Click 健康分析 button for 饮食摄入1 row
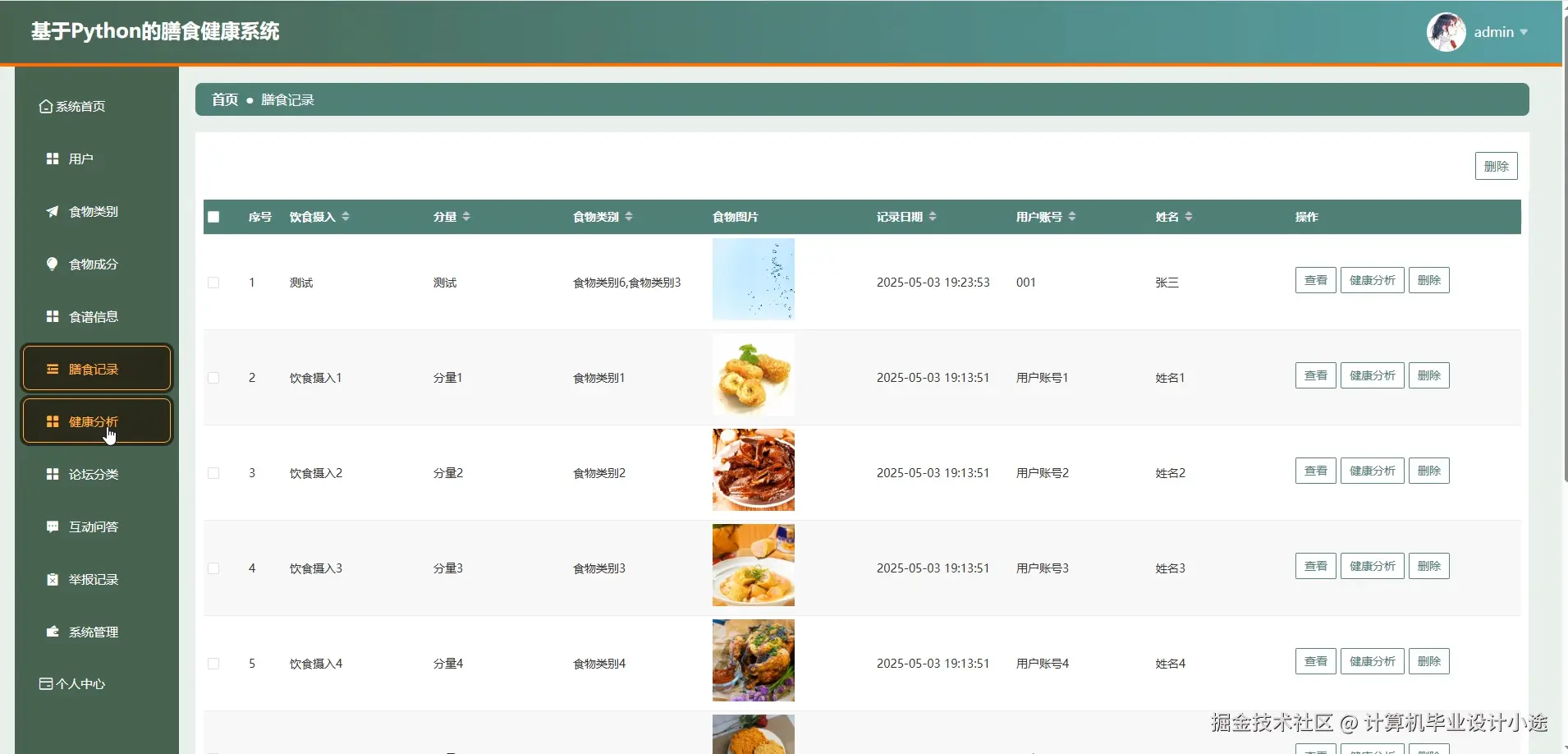This screenshot has width=1568, height=754. [x=1373, y=375]
